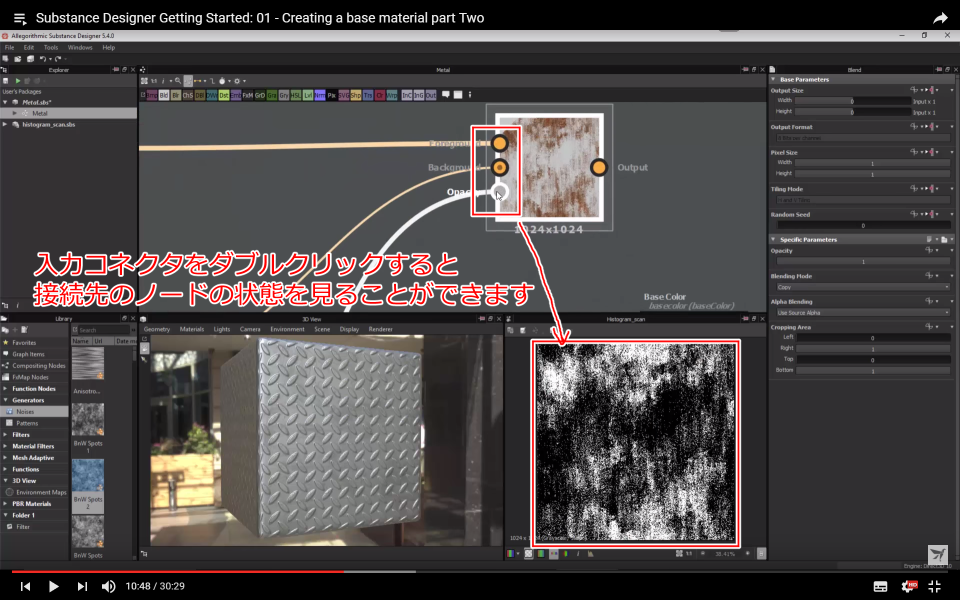
Task: Click the Output Size Width slider
Action: pos(853,101)
